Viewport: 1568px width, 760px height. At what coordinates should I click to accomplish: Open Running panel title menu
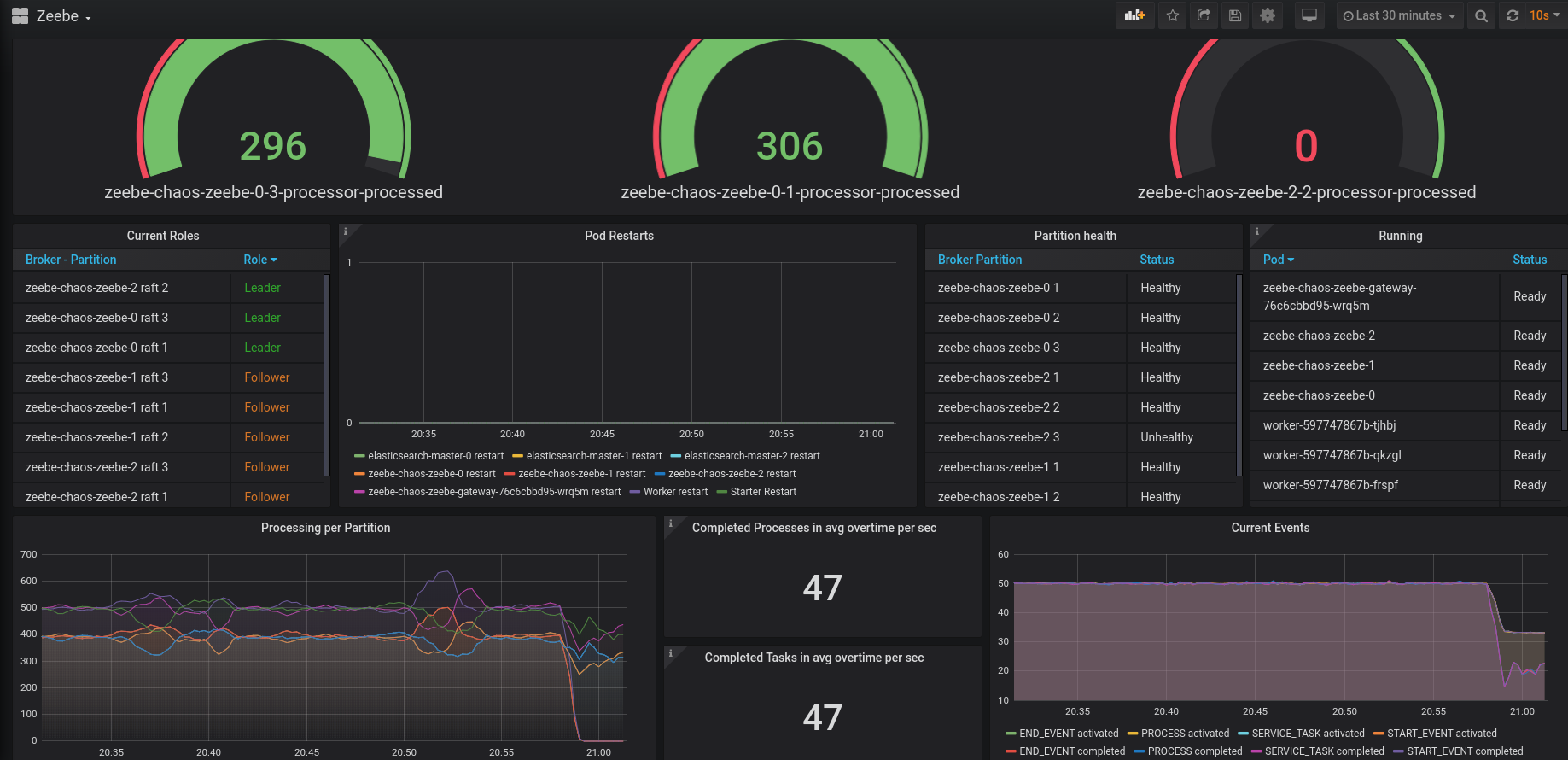(x=1401, y=236)
